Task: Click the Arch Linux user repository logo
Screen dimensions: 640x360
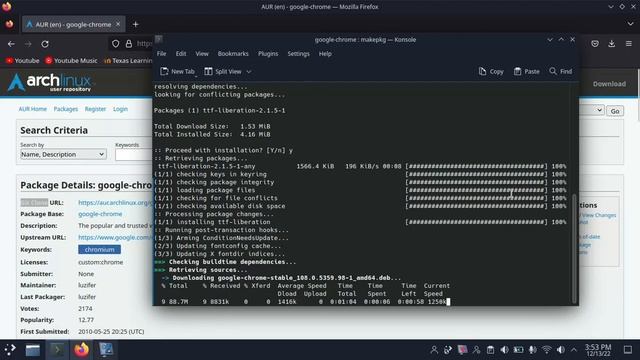Action: coord(50,82)
